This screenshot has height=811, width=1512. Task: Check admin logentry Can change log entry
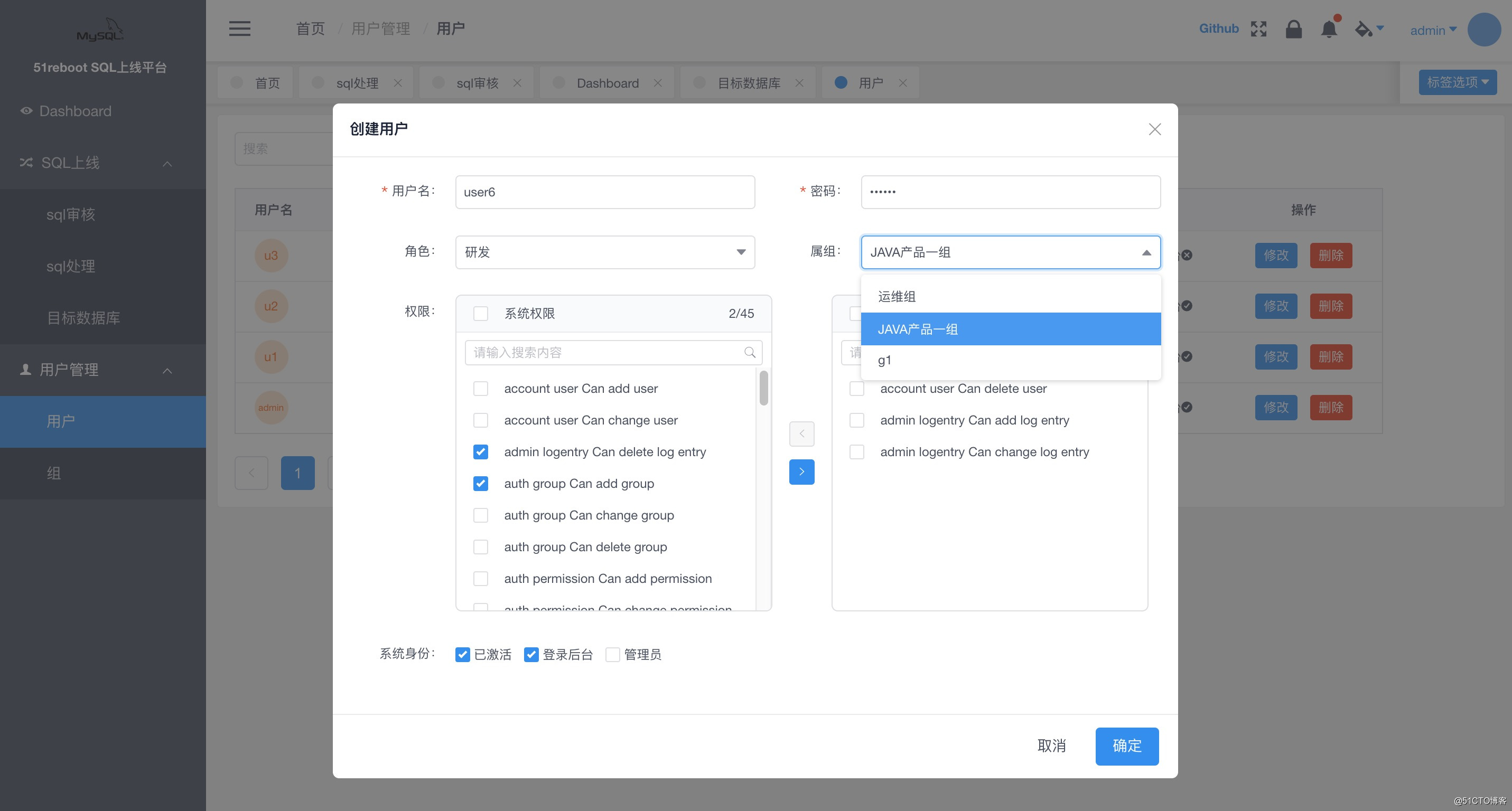[857, 452]
